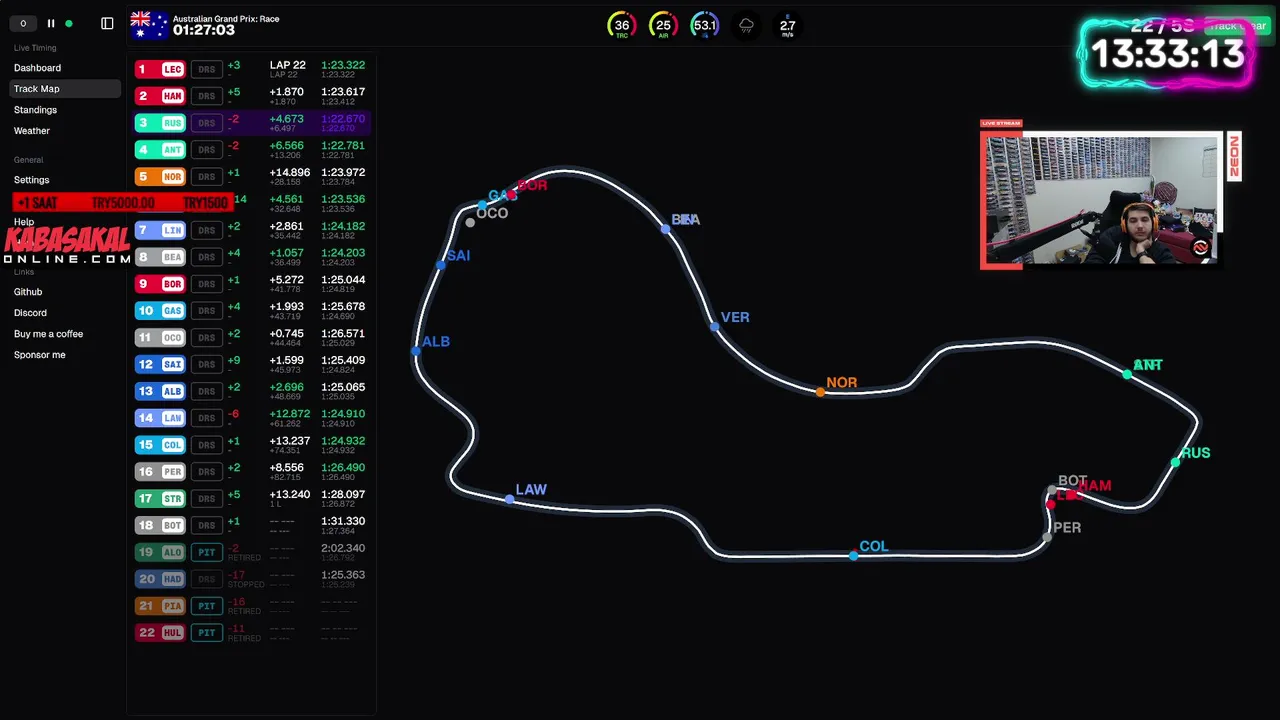This screenshot has height=720, width=1280.
Task: Click the Sponsor me link
Action: [40, 355]
